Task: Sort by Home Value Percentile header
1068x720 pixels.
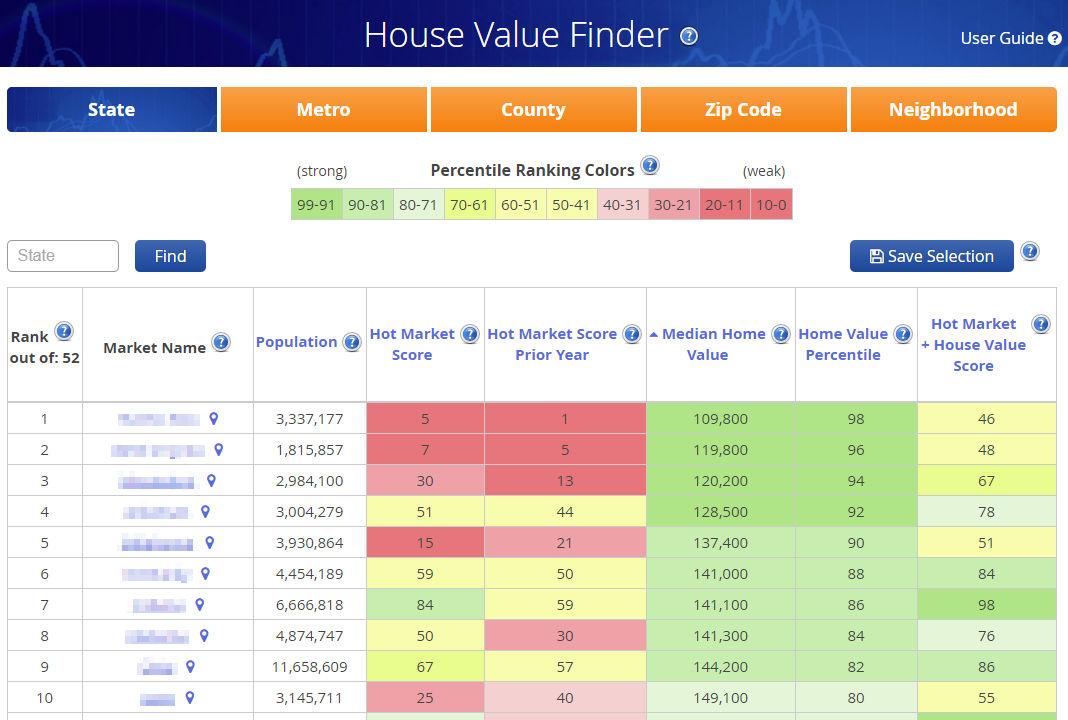Action: point(843,344)
